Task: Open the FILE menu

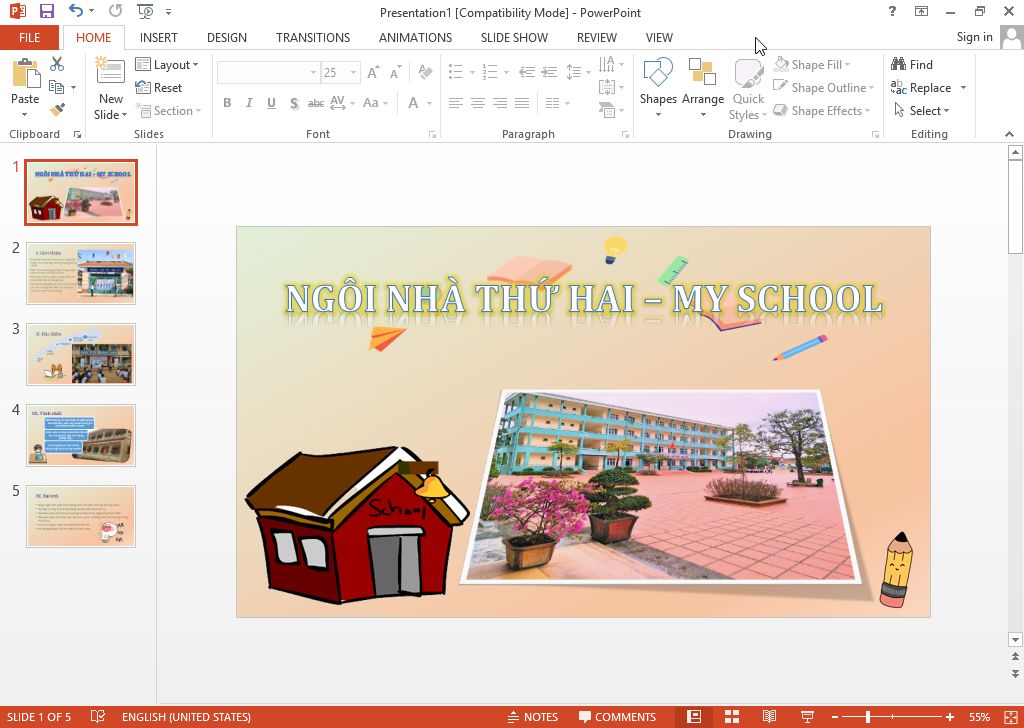Action: tap(29, 37)
